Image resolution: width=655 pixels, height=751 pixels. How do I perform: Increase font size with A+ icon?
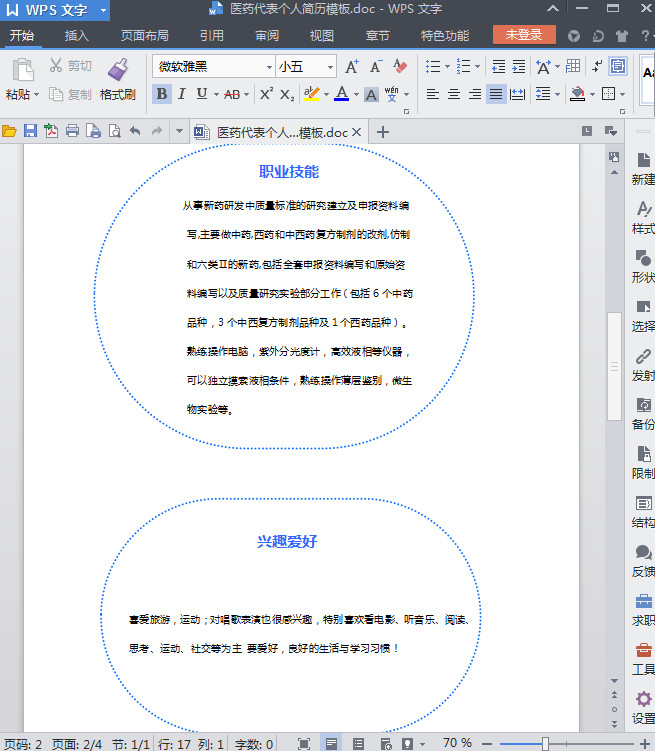(352, 67)
